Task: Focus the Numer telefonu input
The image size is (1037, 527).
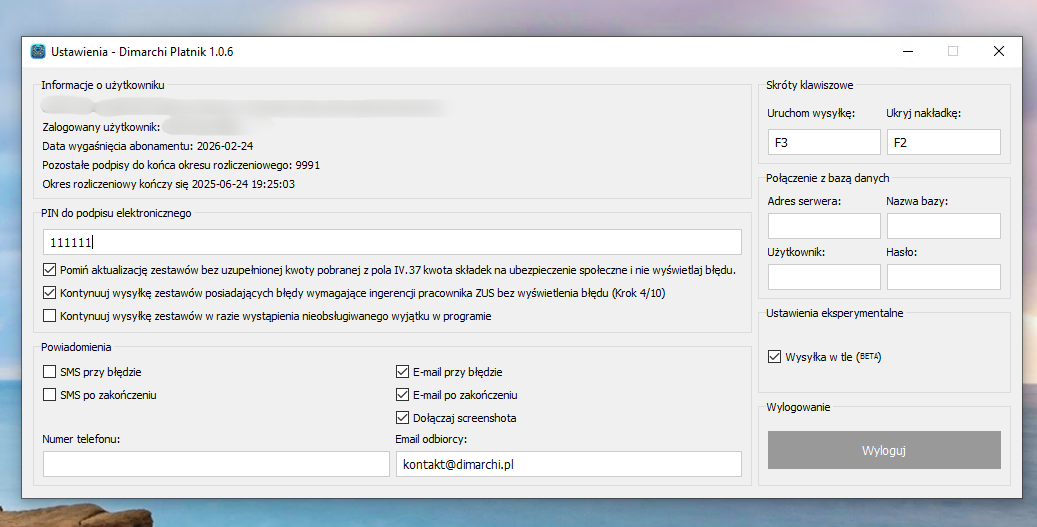Action: pyautogui.click(x=216, y=464)
